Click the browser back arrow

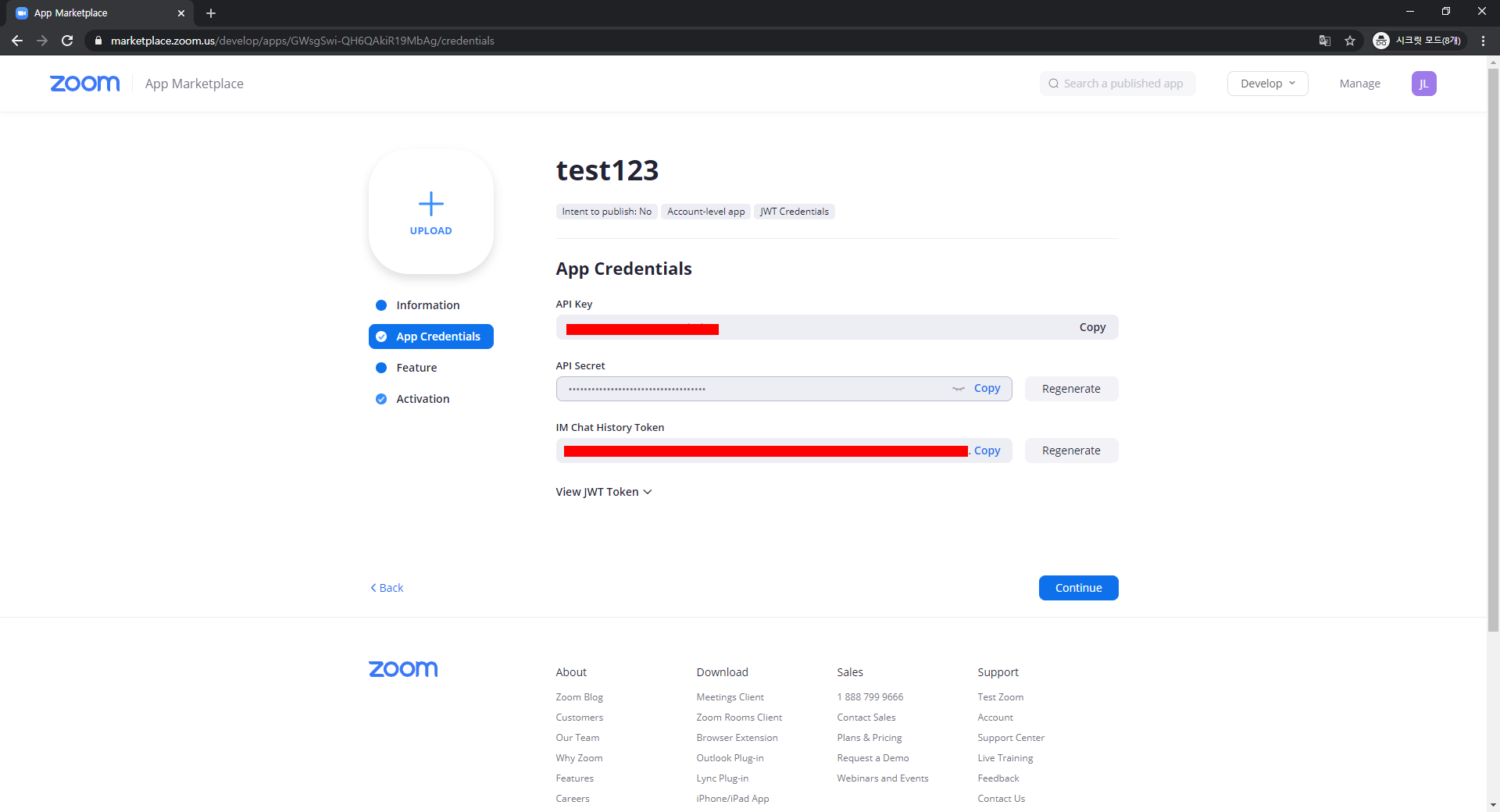17,41
